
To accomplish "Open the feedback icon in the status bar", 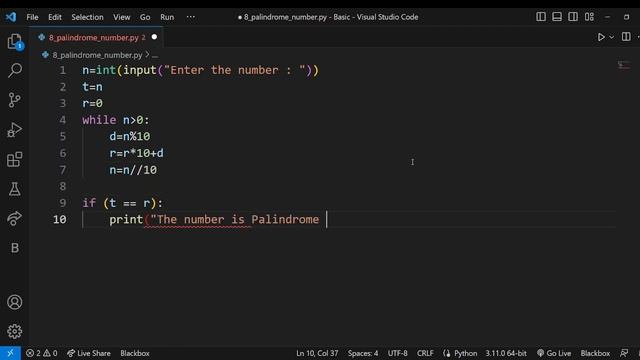I will pyautogui.click(x=624, y=353).
